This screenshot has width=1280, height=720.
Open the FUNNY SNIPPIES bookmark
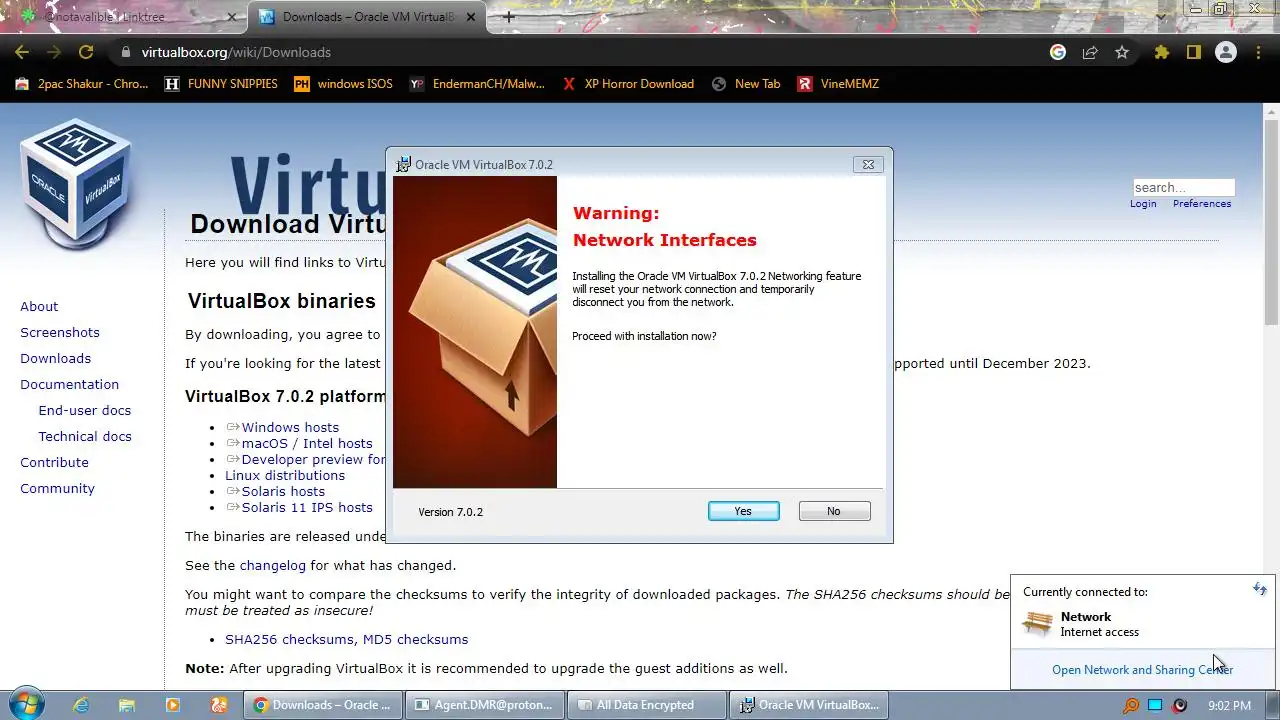tap(221, 84)
